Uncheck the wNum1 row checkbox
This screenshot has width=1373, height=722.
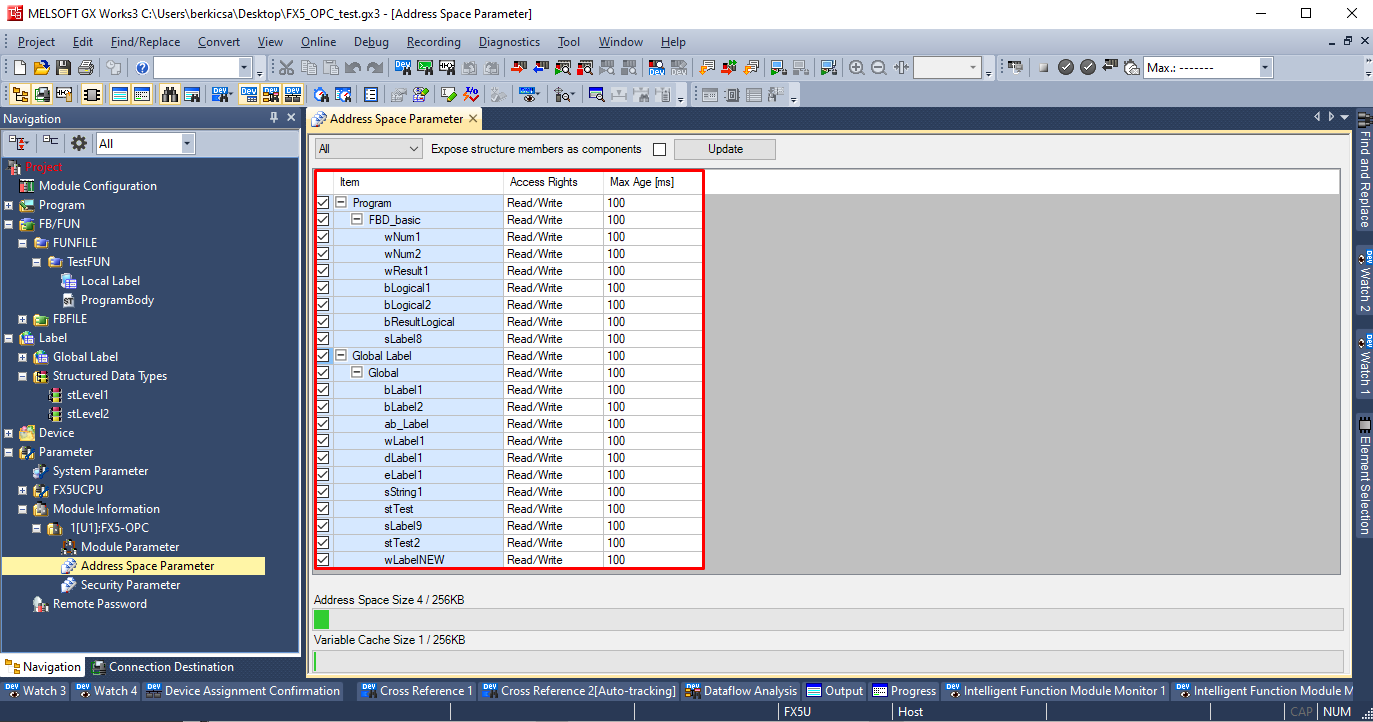click(x=323, y=237)
